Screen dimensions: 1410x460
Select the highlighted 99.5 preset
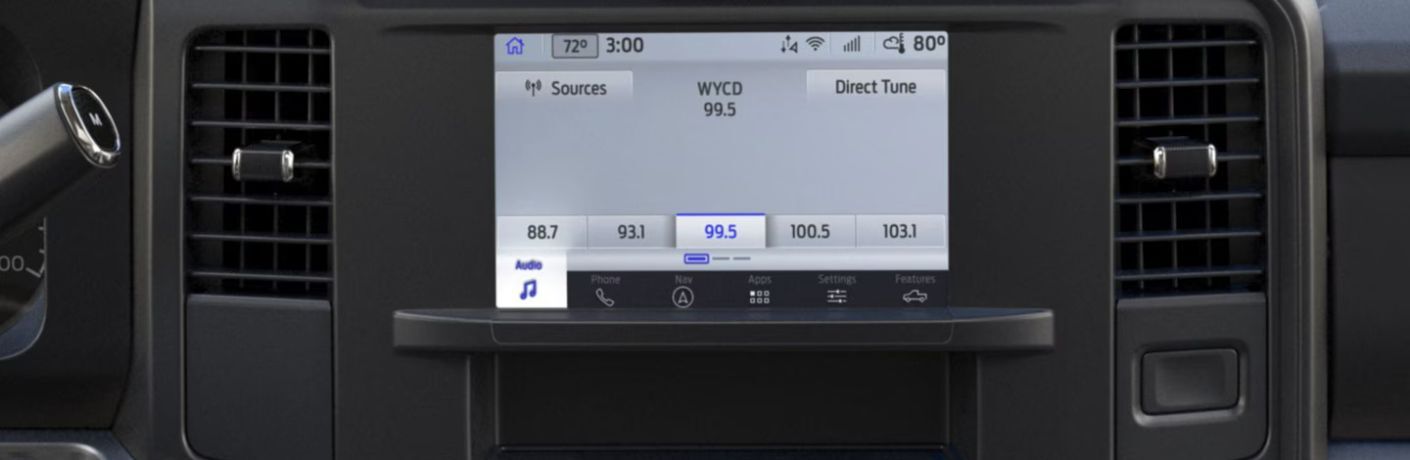tap(720, 231)
